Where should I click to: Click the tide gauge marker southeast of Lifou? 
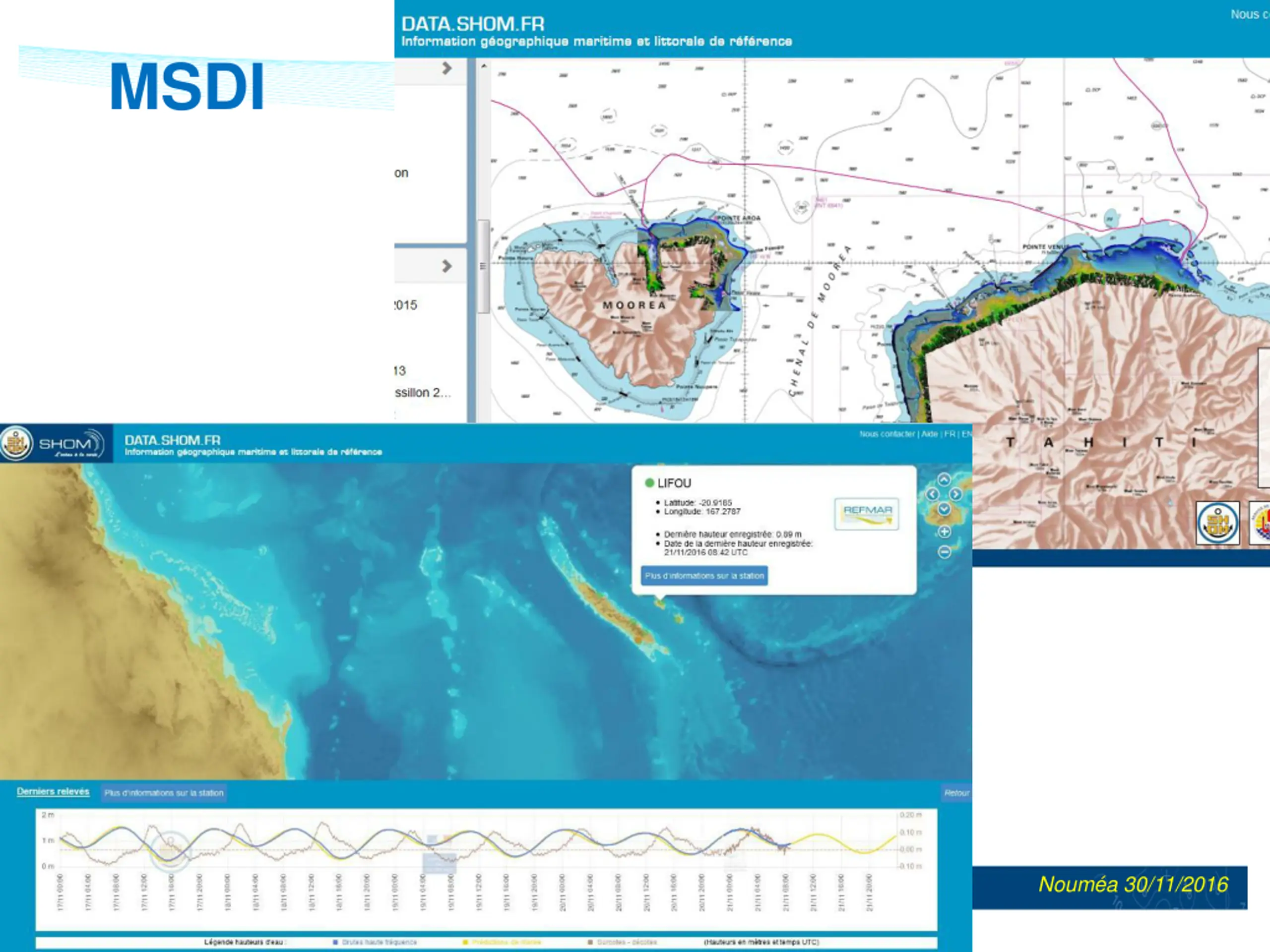(x=679, y=619)
